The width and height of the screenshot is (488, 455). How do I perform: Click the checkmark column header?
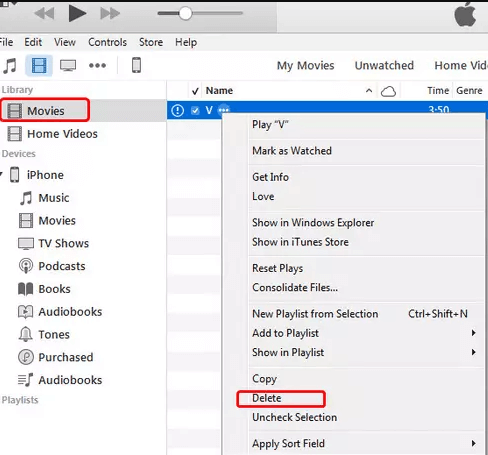pos(195,91)
